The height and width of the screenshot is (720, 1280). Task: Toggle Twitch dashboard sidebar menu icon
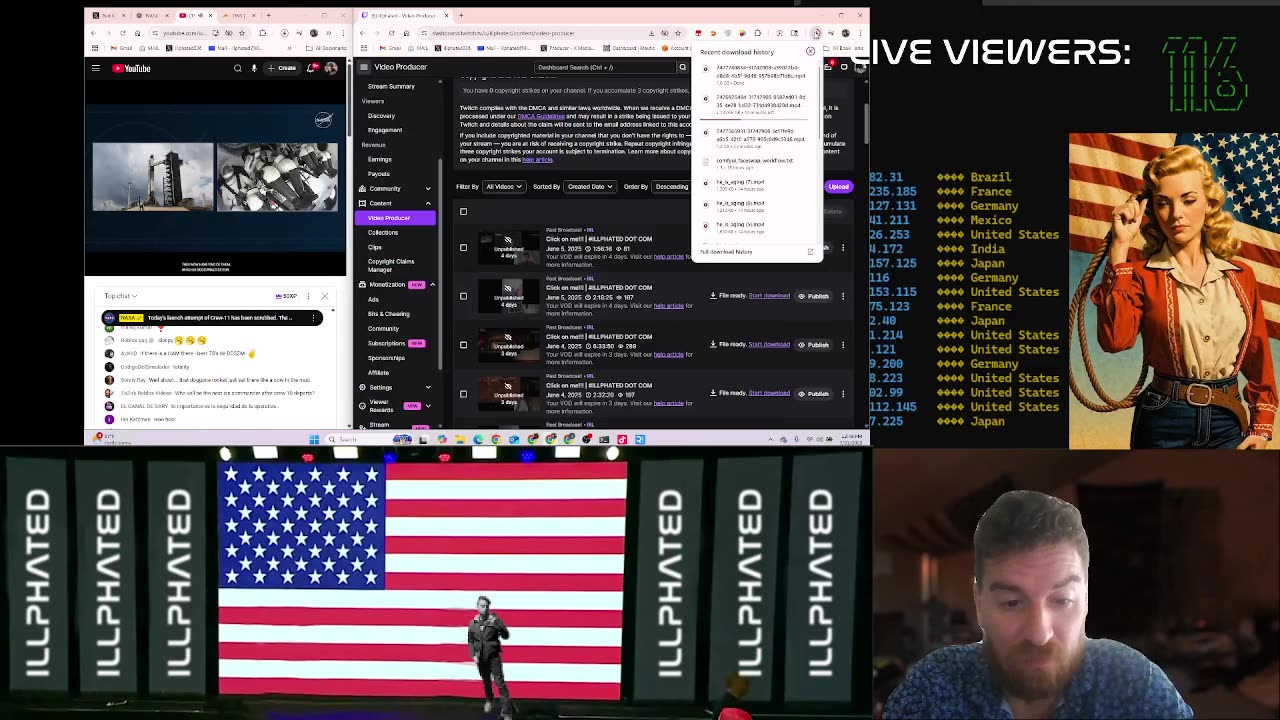tap(364, 67)
